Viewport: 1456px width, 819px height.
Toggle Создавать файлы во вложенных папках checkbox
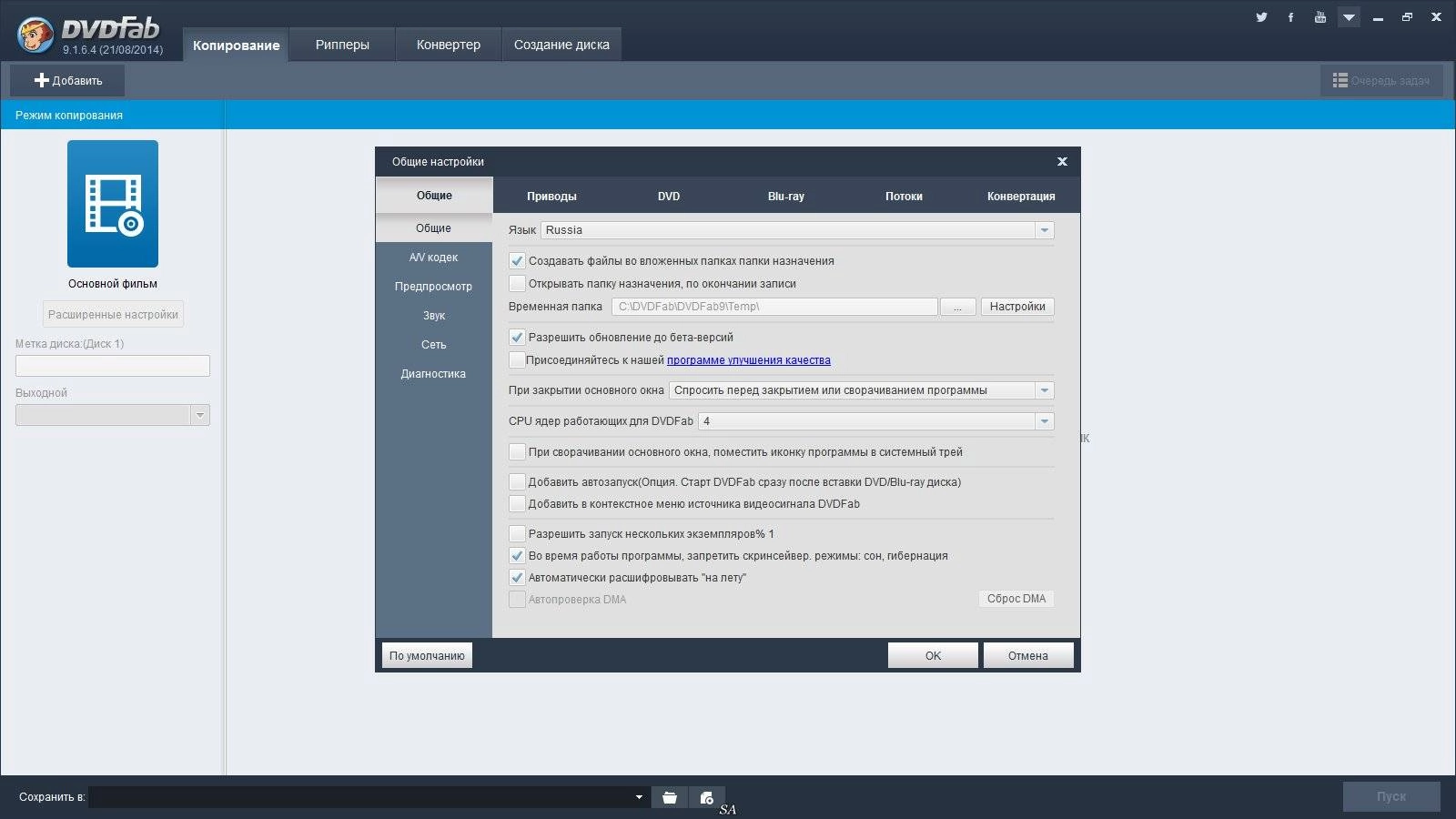coord(517,261)
